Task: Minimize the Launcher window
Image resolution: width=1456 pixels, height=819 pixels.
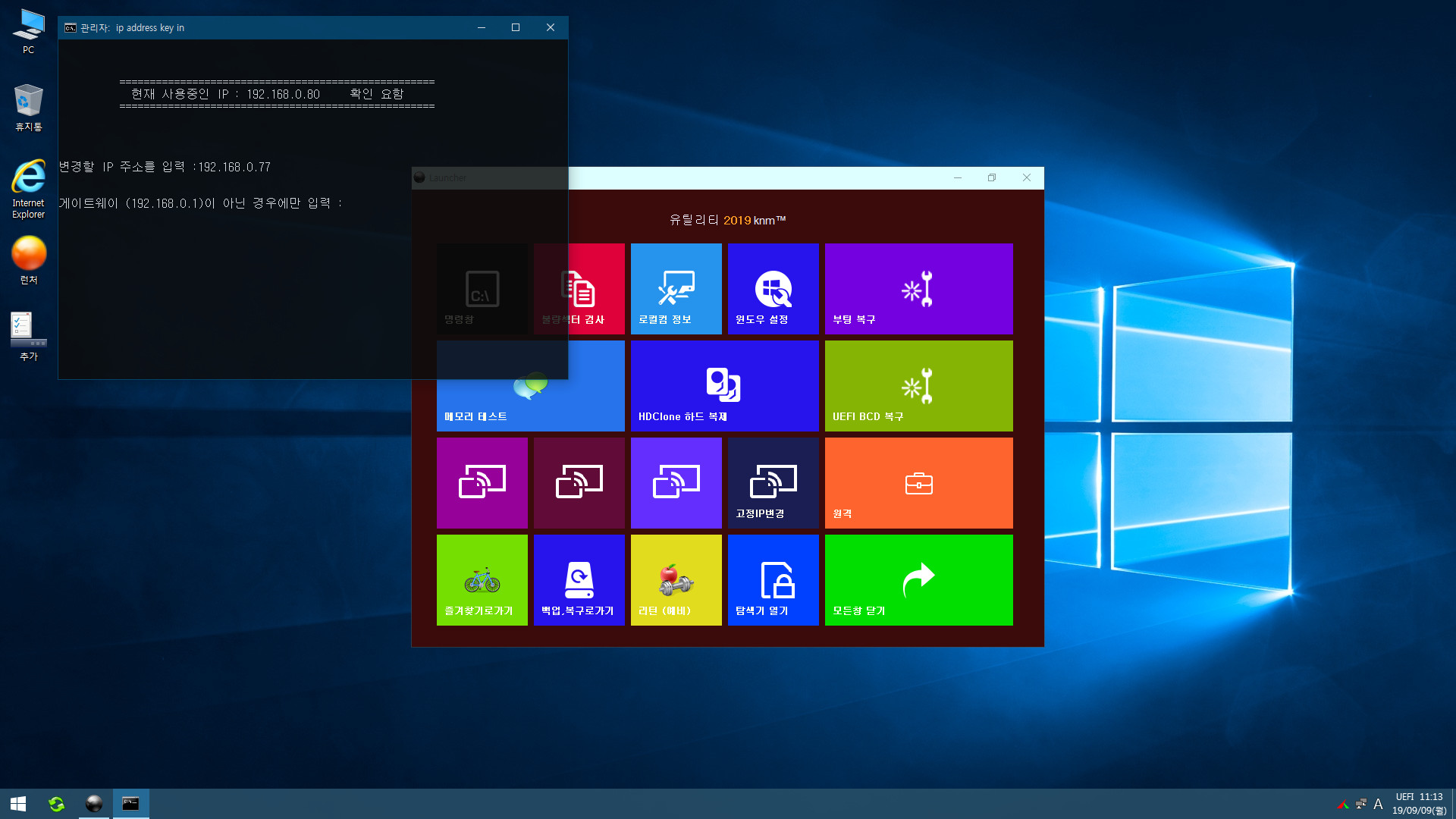Action: click(958, 177)
